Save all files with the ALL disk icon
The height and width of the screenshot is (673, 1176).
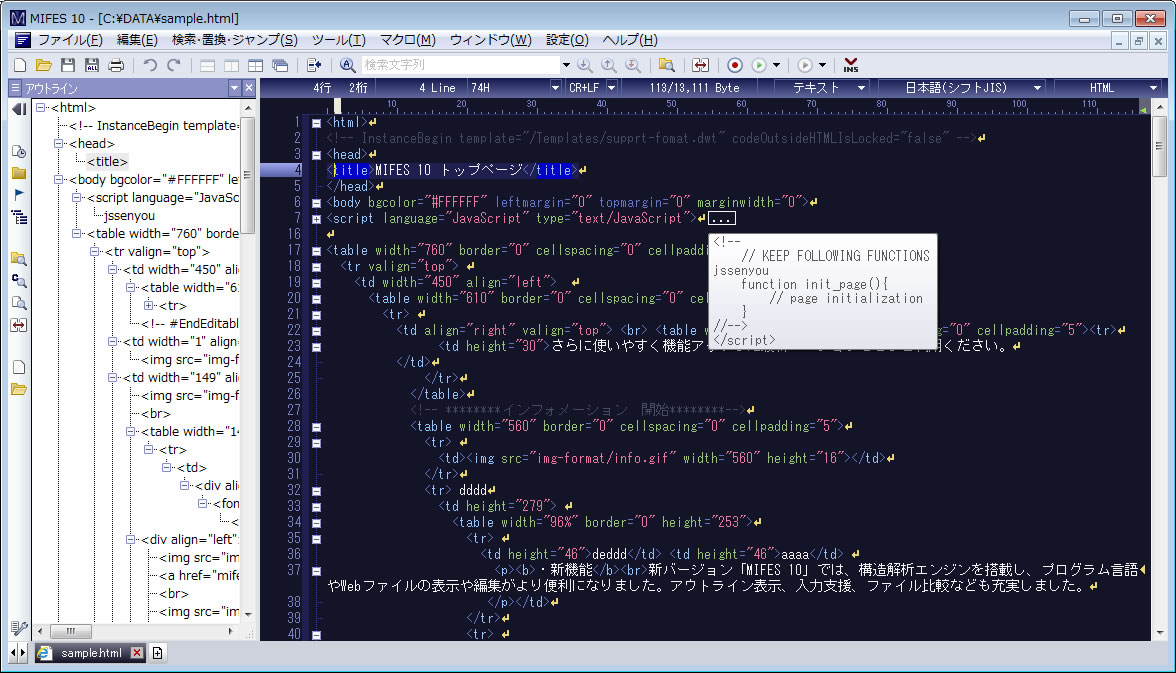click(92, 65)
